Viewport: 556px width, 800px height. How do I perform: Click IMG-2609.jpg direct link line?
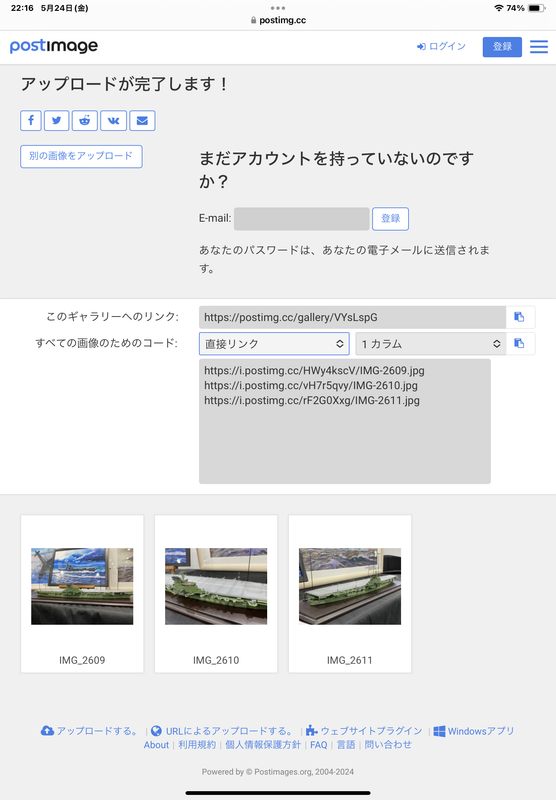tap(314, 370)
